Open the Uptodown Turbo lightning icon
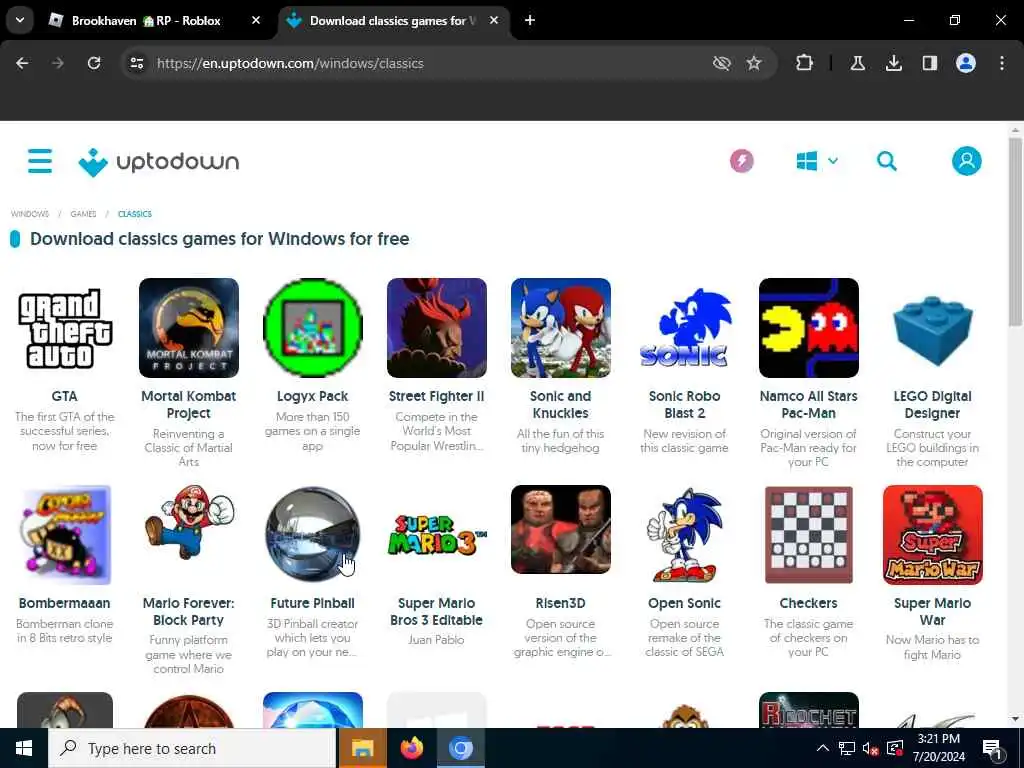Image resolution: width=1024 pixels, height=768 pixels. coord(741,161)
